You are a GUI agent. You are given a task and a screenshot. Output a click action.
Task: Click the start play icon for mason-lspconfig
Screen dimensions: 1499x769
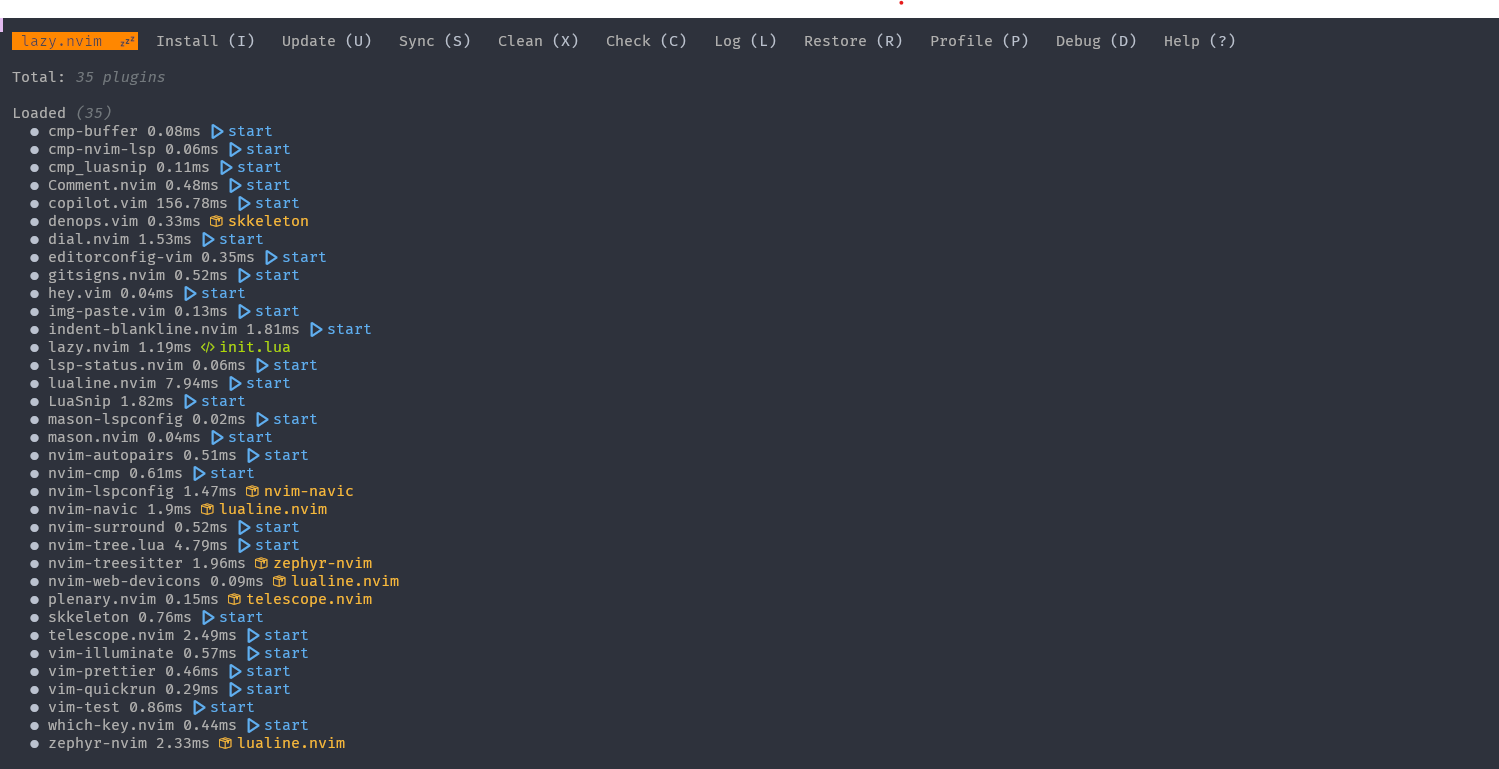tap(262, 419)
